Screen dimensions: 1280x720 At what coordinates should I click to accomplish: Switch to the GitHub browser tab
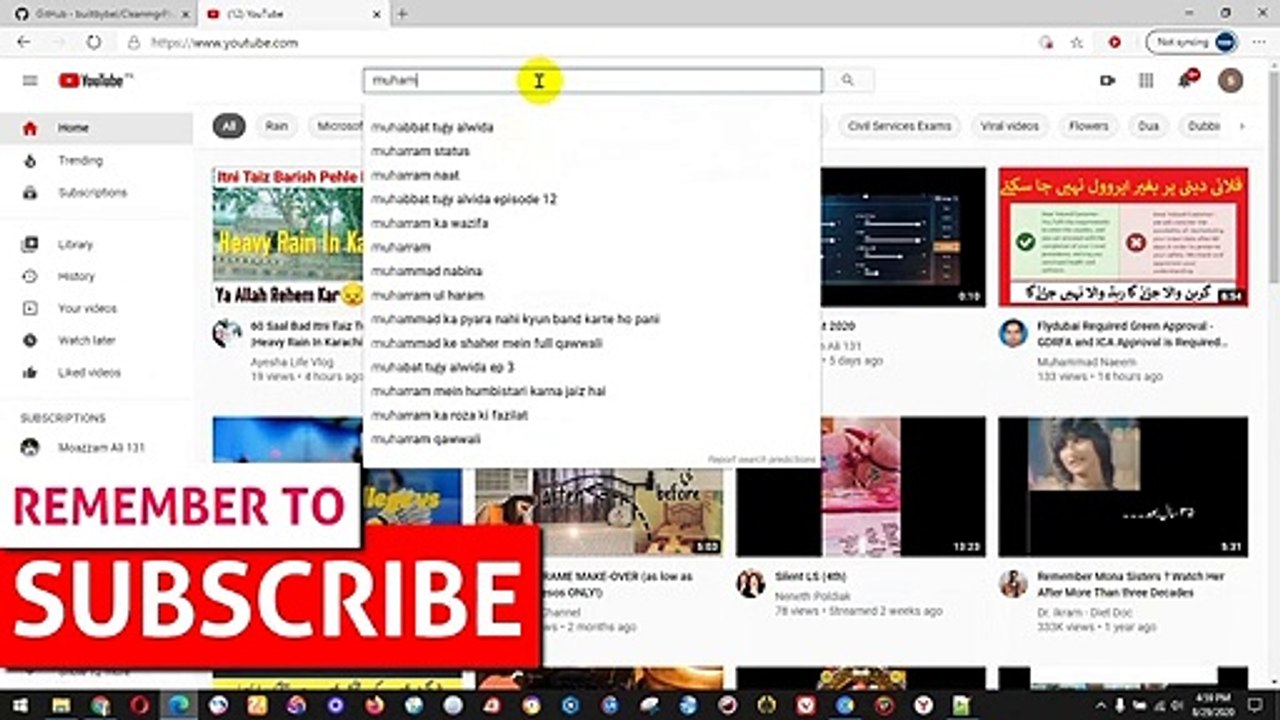coord(98,14)
